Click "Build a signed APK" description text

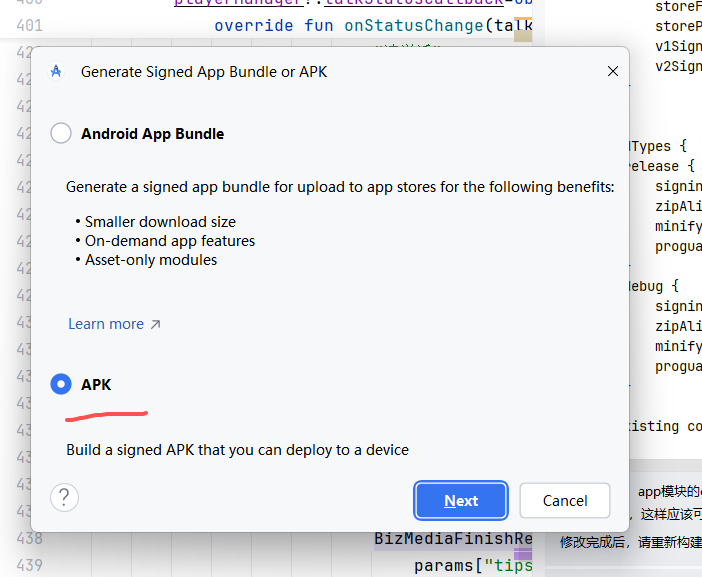click(x=237, y=450)
